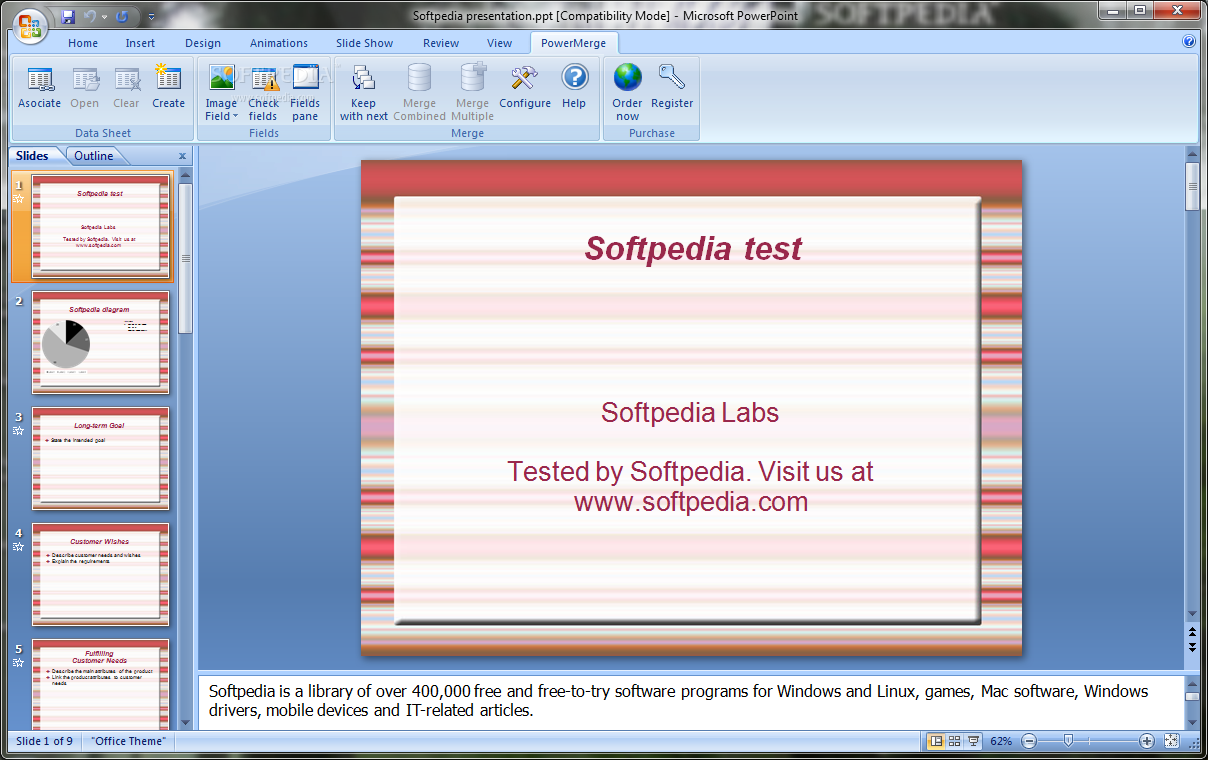Switch to the Insert tab
1208x760 pixels.
point(140,43)
